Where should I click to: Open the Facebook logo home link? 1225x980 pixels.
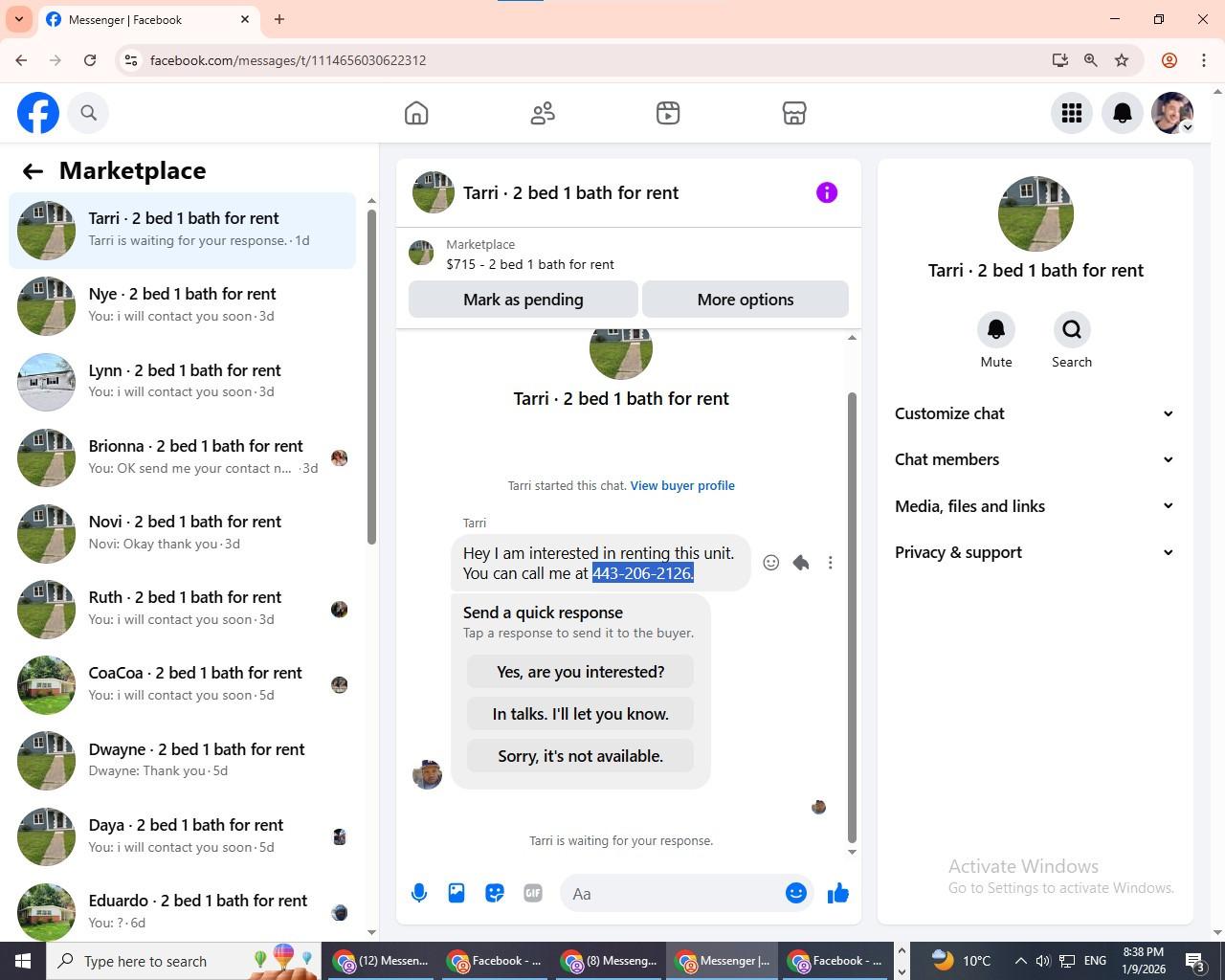(38, 113)
